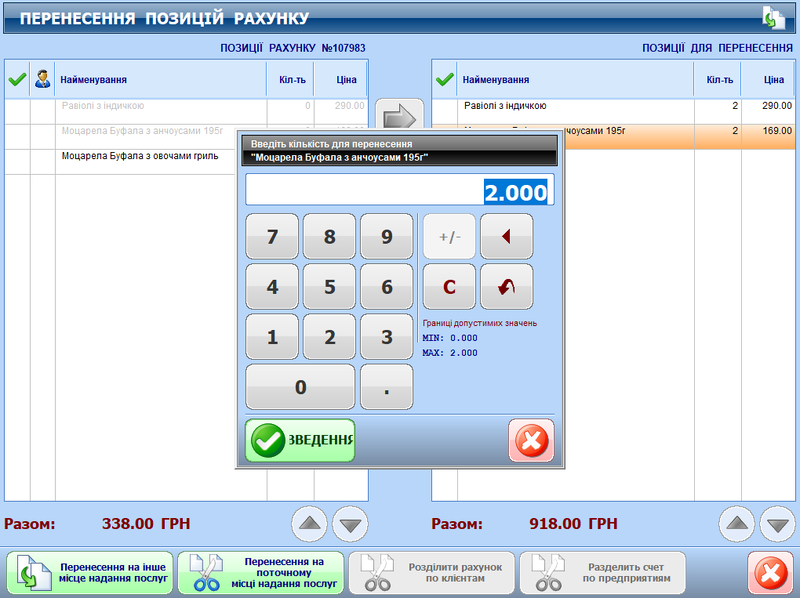The width and height of the screenshot is (800, 598).
Task: Confirm quantity with the ЗВЕДЕННЯ button
Action: point(300,440)
